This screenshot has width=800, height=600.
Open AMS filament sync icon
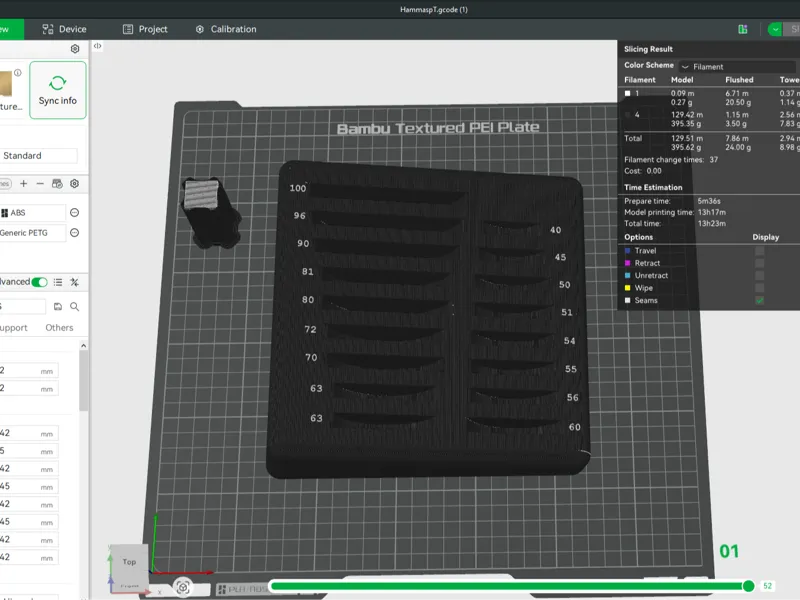(x=57, y=184)
